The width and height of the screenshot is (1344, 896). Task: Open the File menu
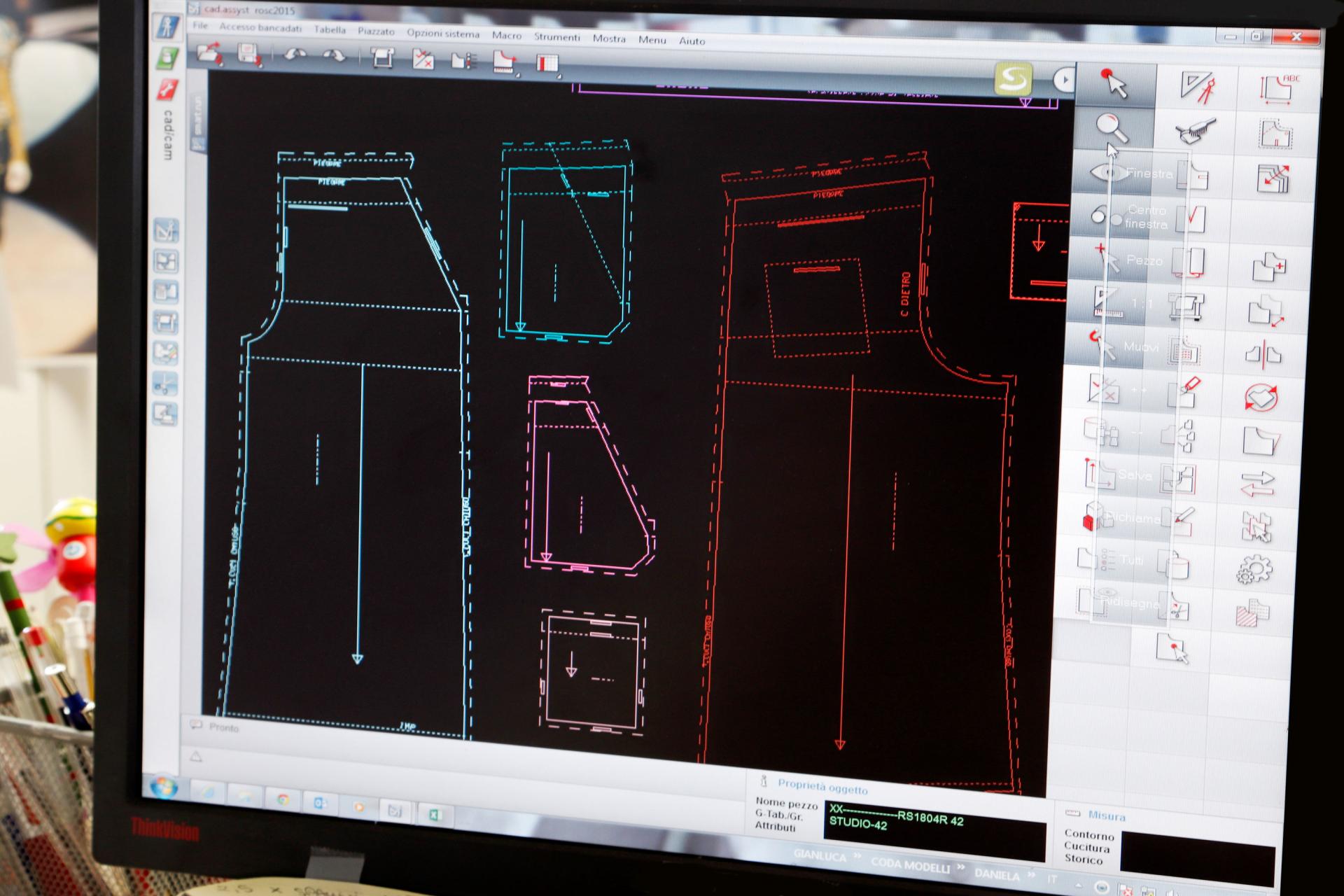(200, 25)
